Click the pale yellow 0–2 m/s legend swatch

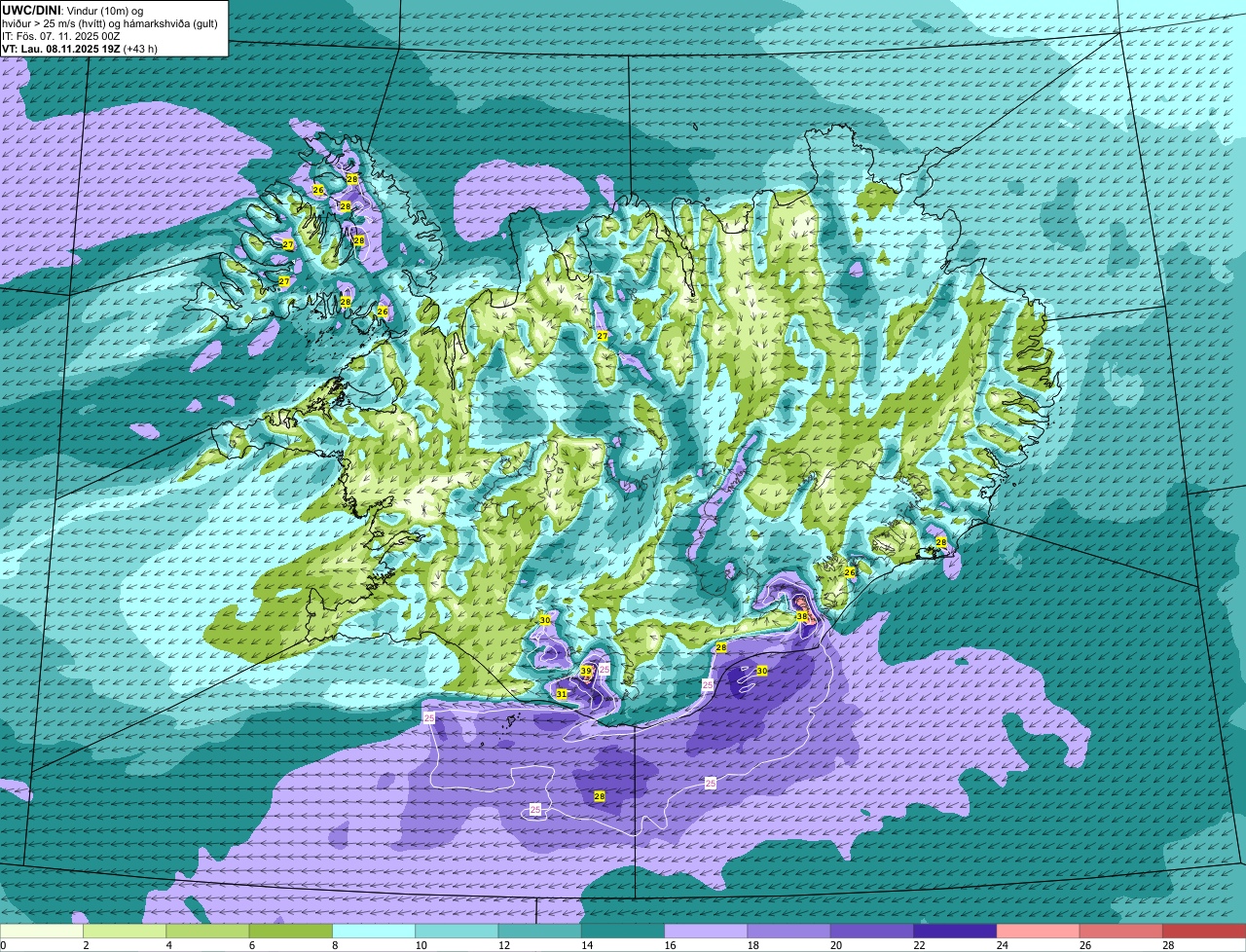click(42, 932)
